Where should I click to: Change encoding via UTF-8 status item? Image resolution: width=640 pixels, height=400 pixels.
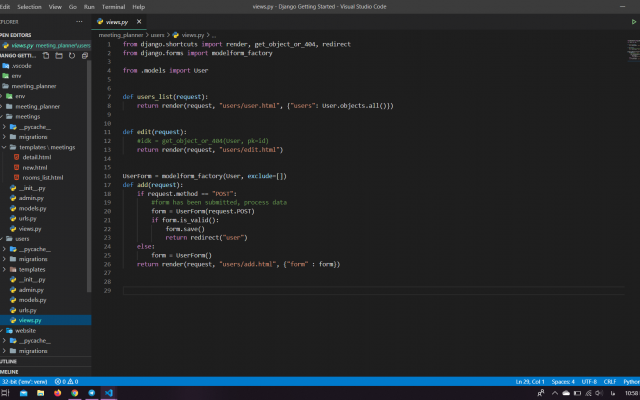tap(589, 382)
